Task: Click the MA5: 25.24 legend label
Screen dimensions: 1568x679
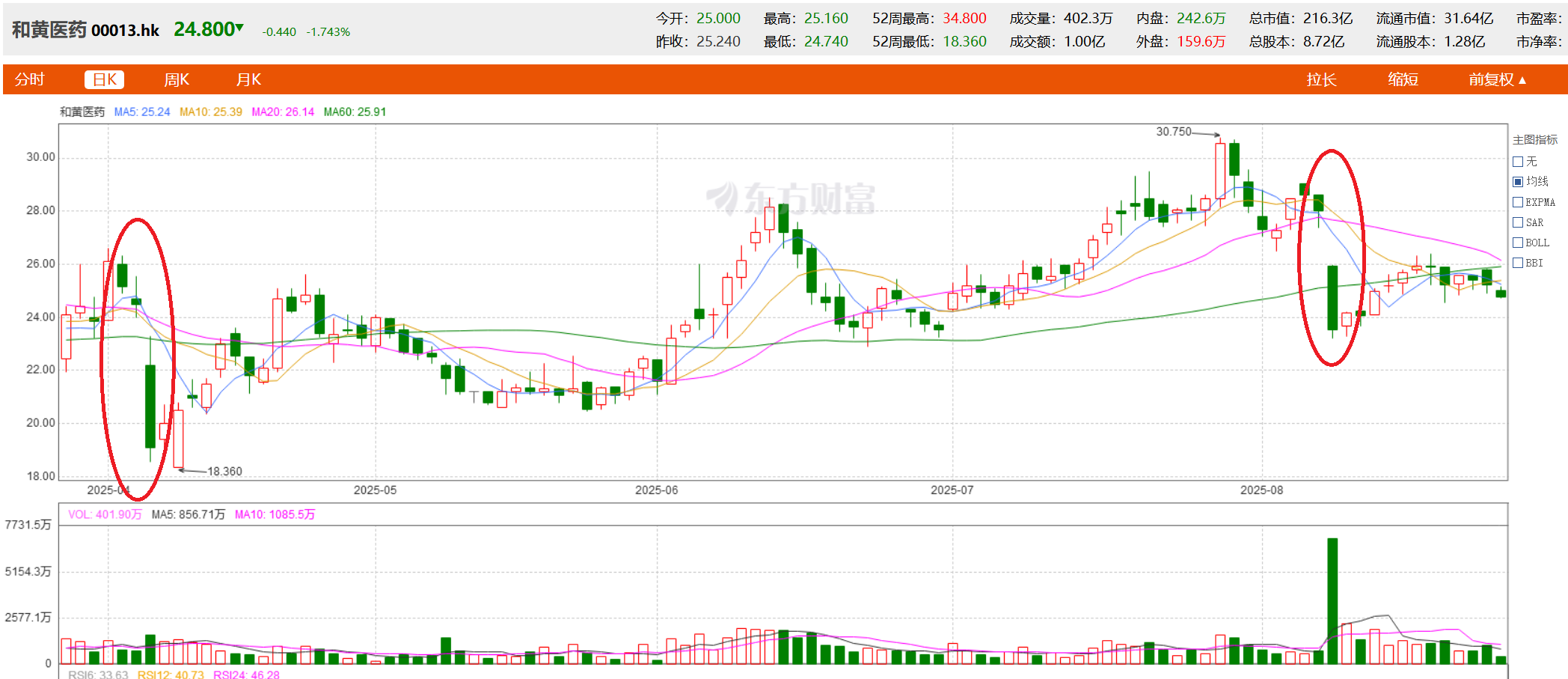Action: 142,112
